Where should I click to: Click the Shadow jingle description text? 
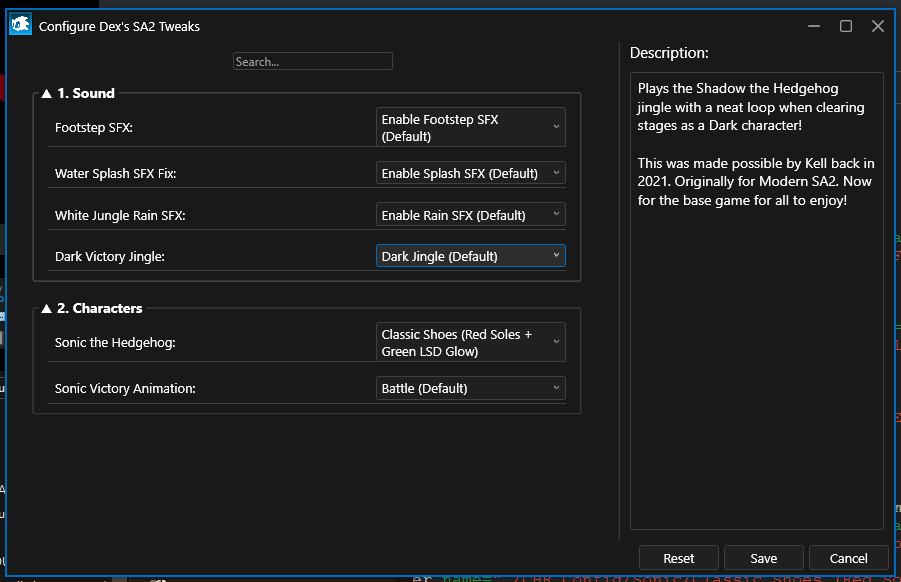(756, 144)
